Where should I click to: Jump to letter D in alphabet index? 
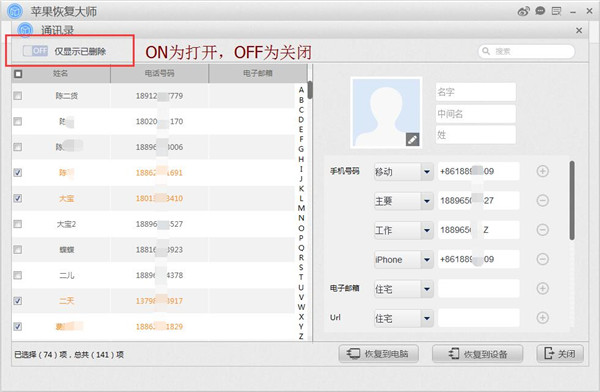coord(301,119)
